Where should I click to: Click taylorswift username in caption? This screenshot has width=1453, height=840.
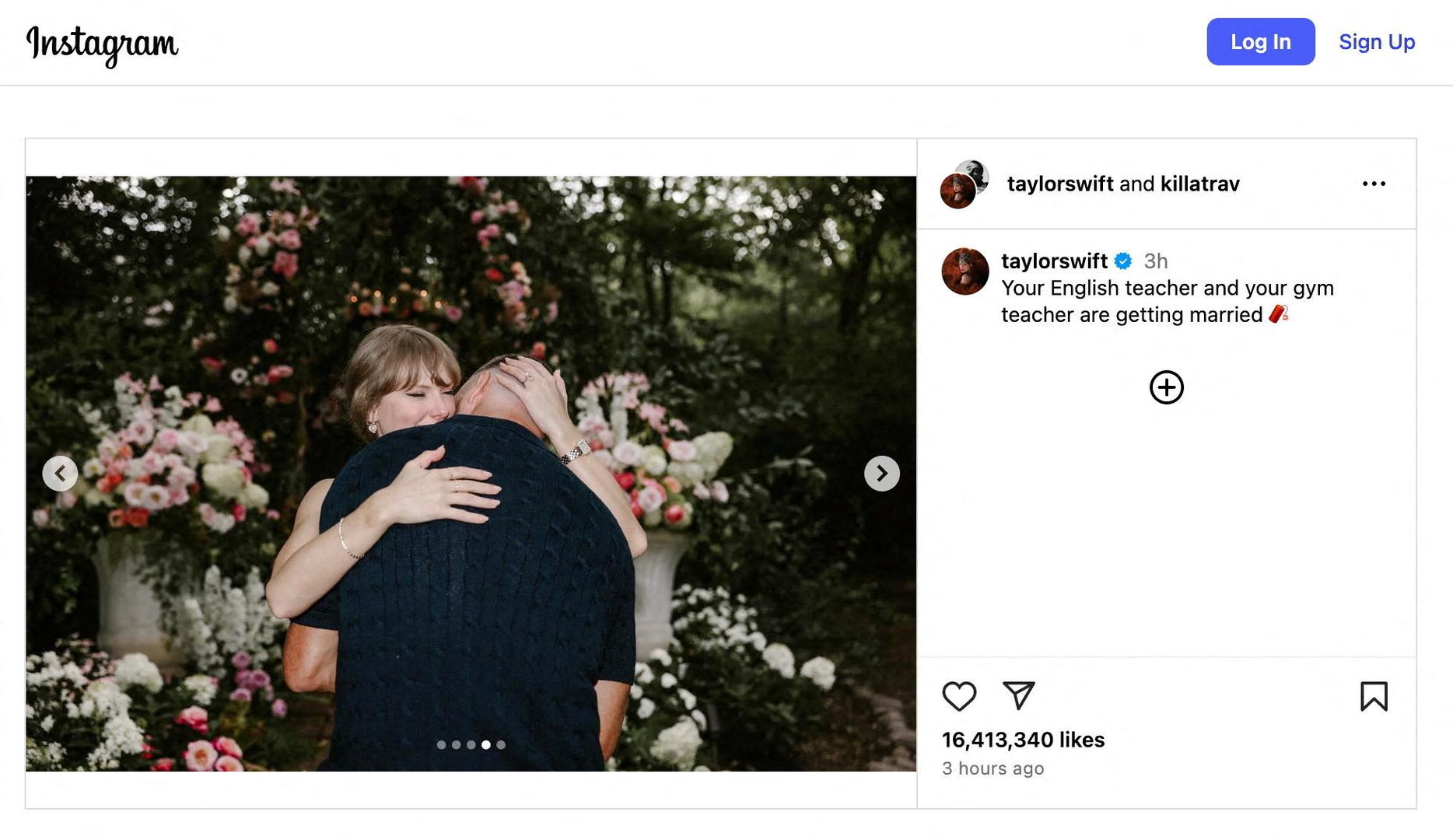click(x=1053, y=261)
